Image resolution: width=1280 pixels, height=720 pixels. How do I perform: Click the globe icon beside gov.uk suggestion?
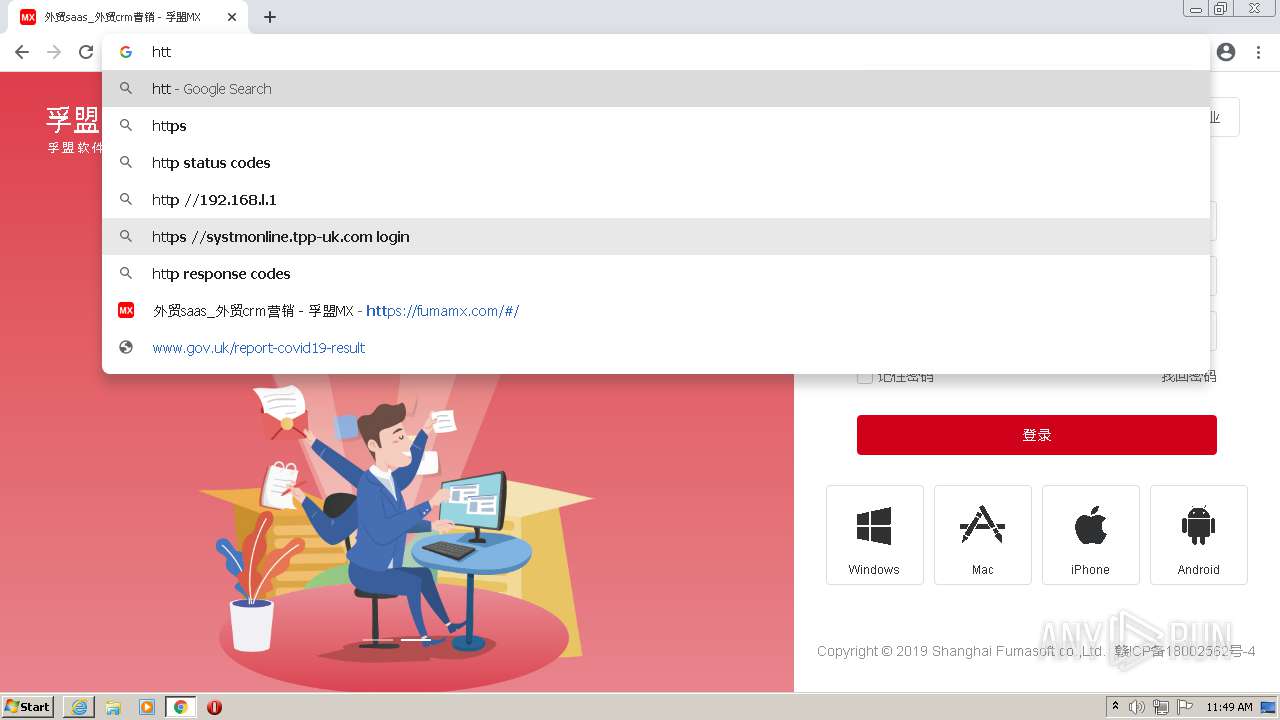click(126, 348)
